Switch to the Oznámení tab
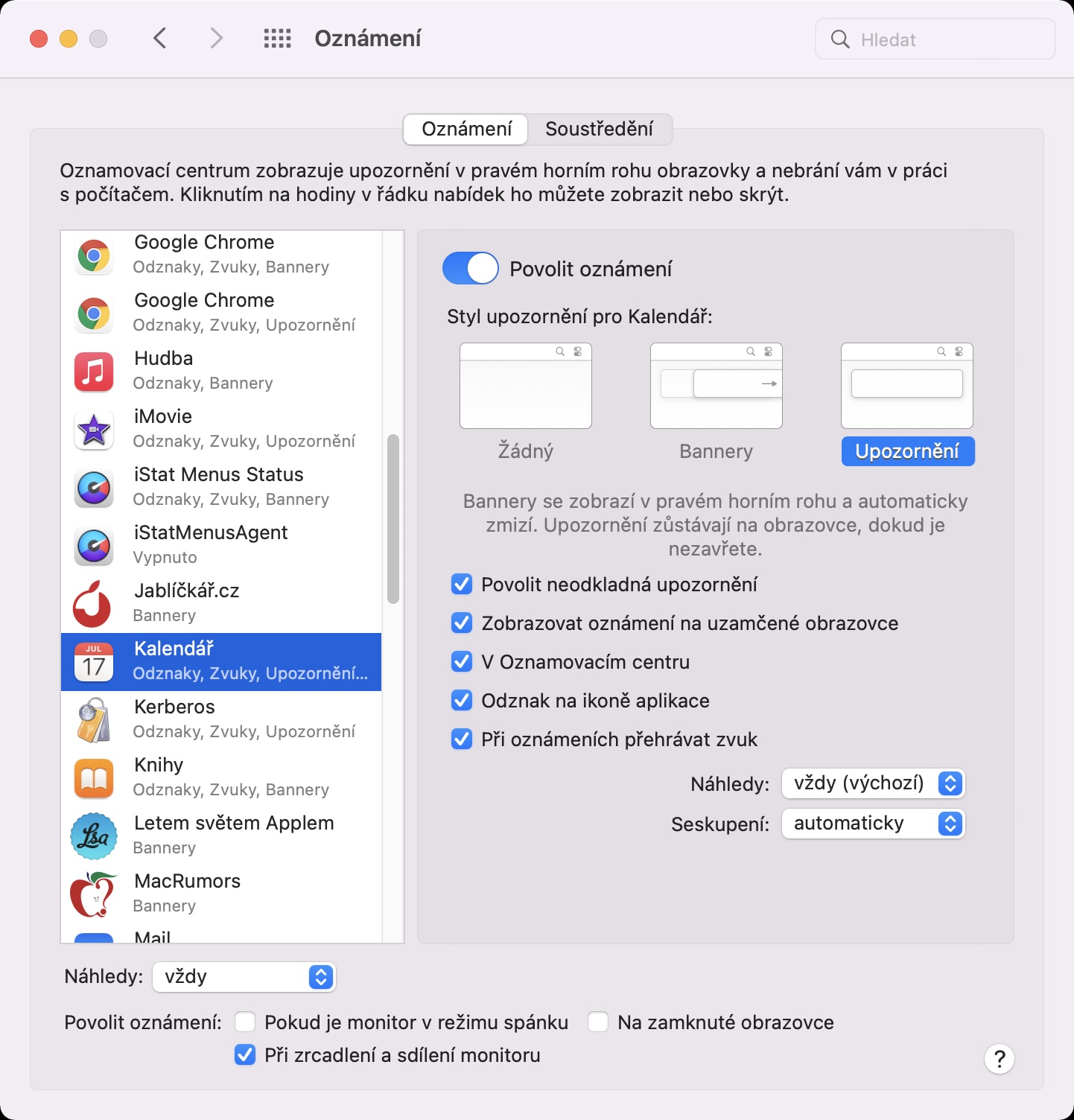 click(466, 129)
